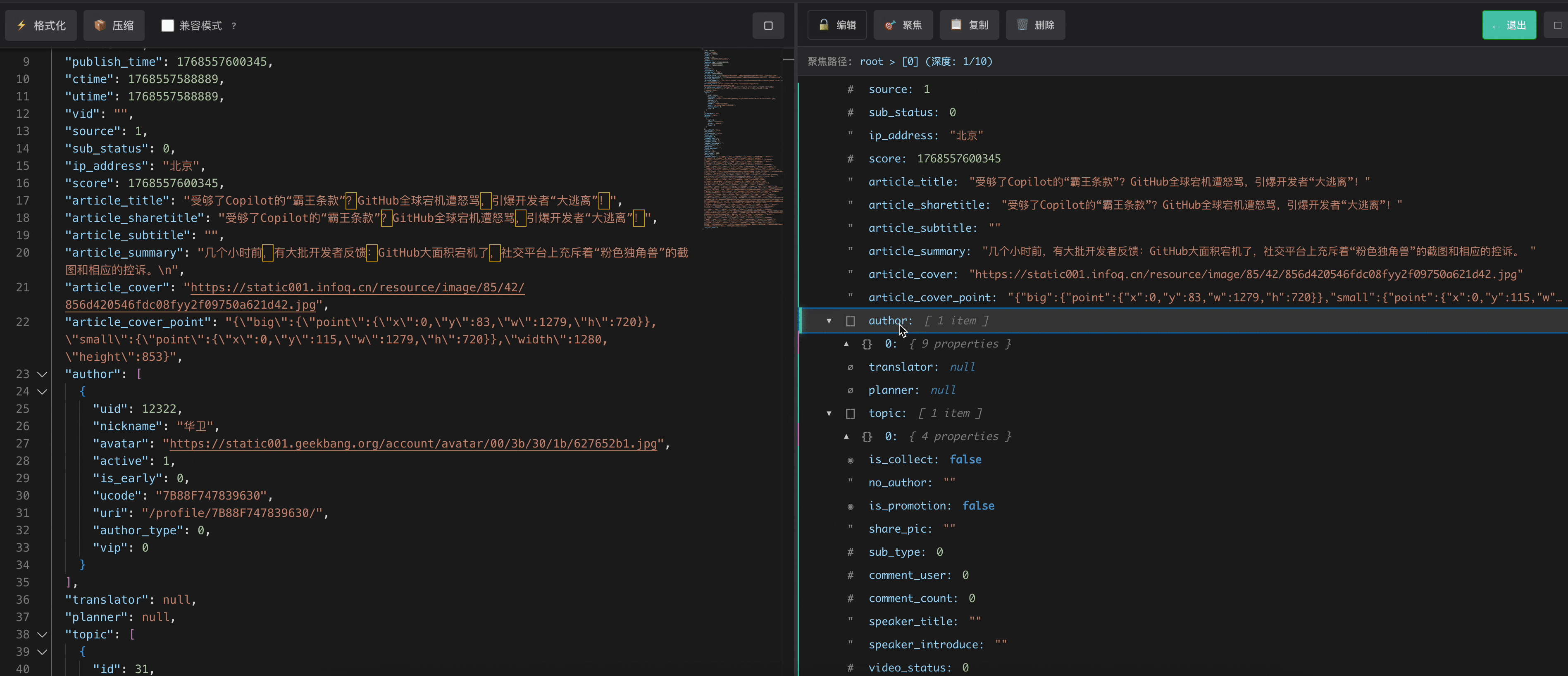
Task: Select the article_title row in tree
Action: click(1183, 182)
